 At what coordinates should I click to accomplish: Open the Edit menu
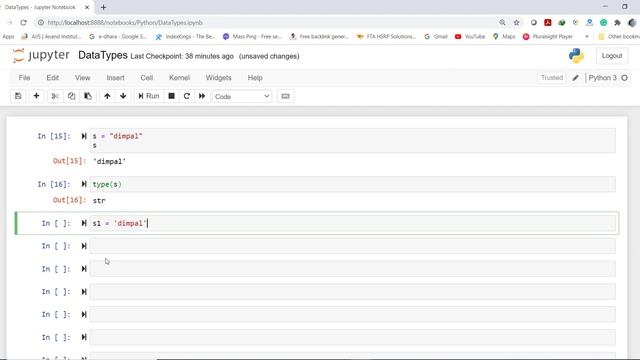(x=53, y=78)
